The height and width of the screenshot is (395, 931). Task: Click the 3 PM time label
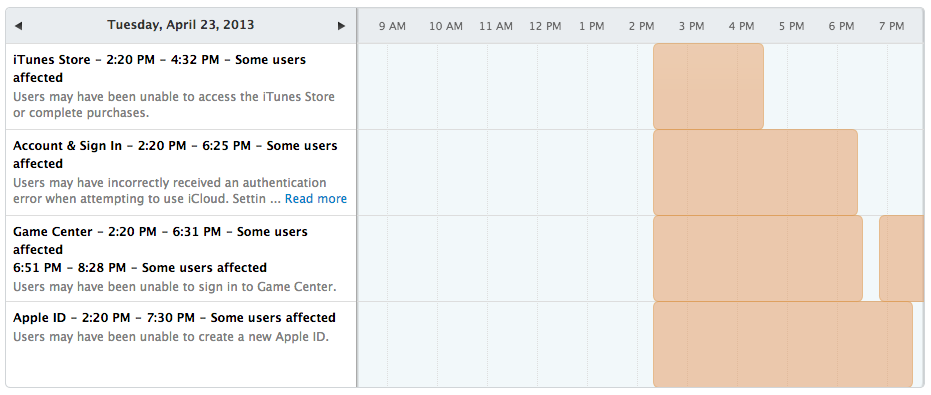coord(692,26)
